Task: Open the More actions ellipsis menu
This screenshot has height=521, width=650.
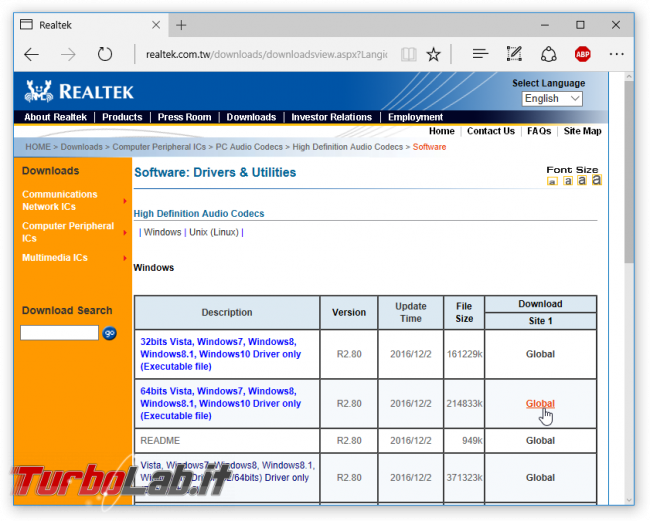Action: point(616,54)
